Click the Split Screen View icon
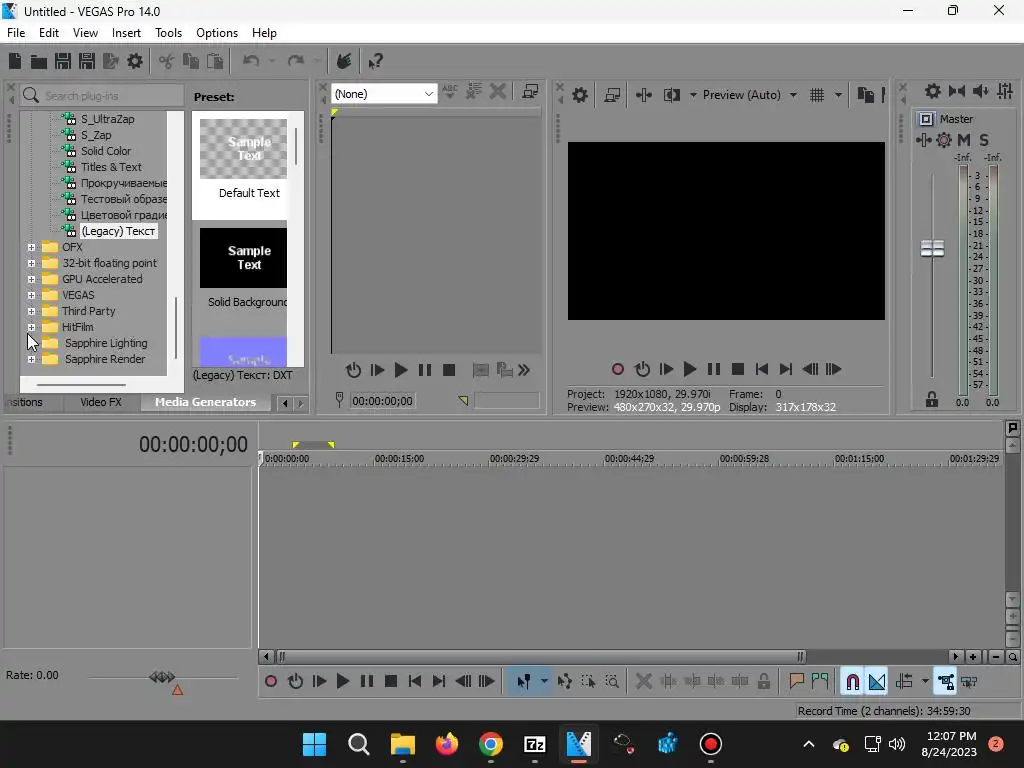This screenshot has width=1024, height=768. point(671,95)
